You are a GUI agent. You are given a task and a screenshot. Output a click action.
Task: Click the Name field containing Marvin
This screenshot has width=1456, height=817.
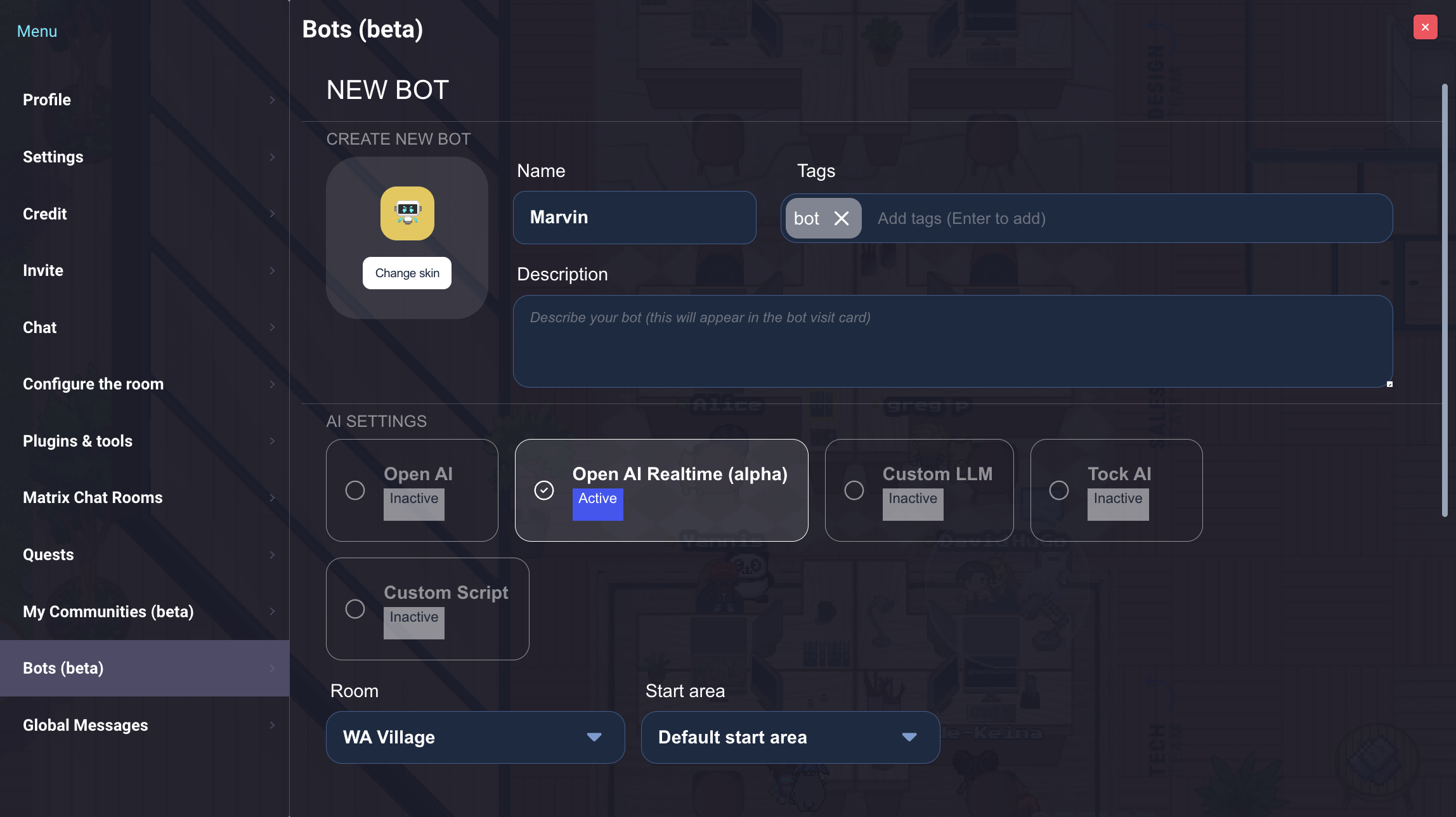[634, 217]
